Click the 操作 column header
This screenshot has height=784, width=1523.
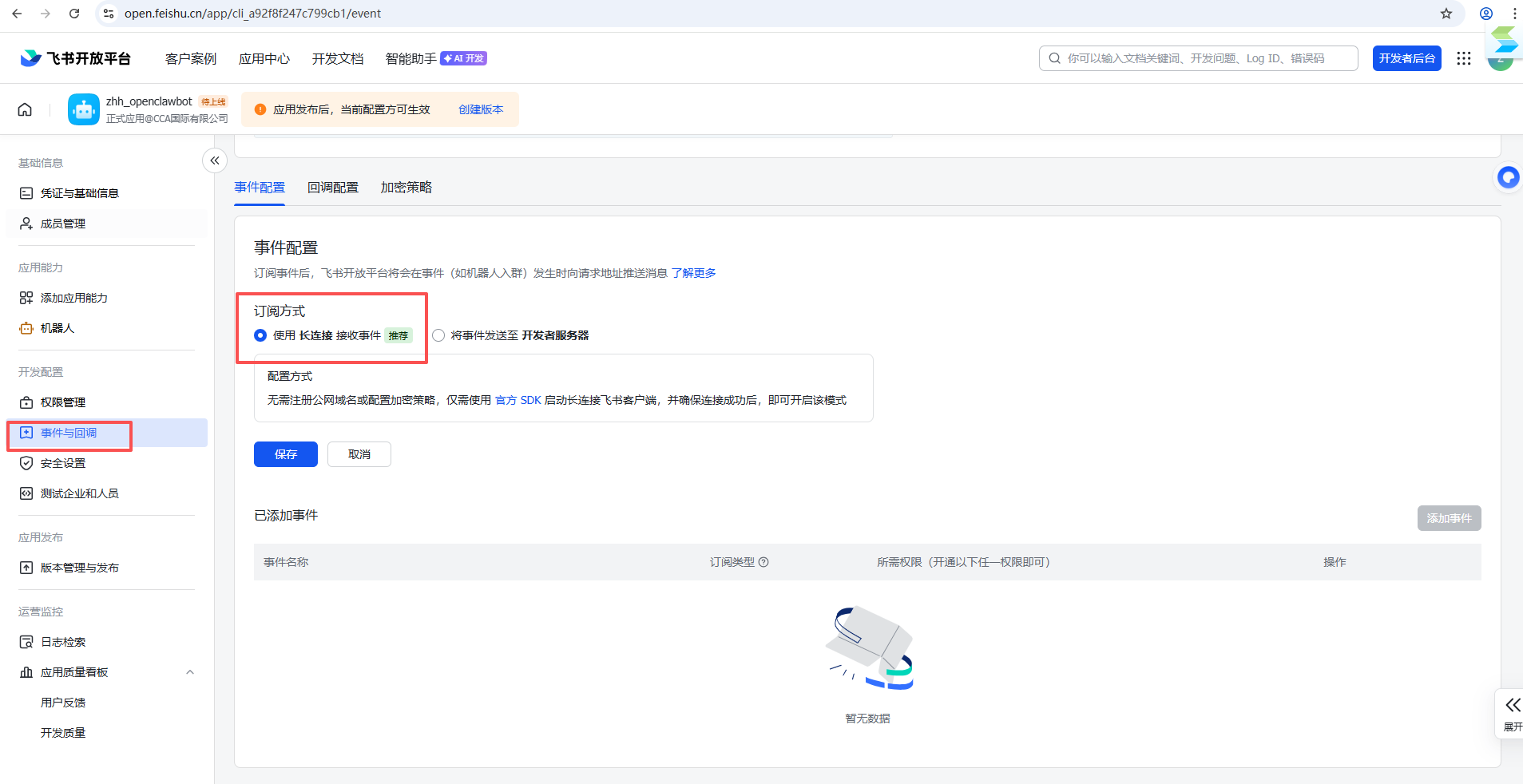[x=1335, y=562]
